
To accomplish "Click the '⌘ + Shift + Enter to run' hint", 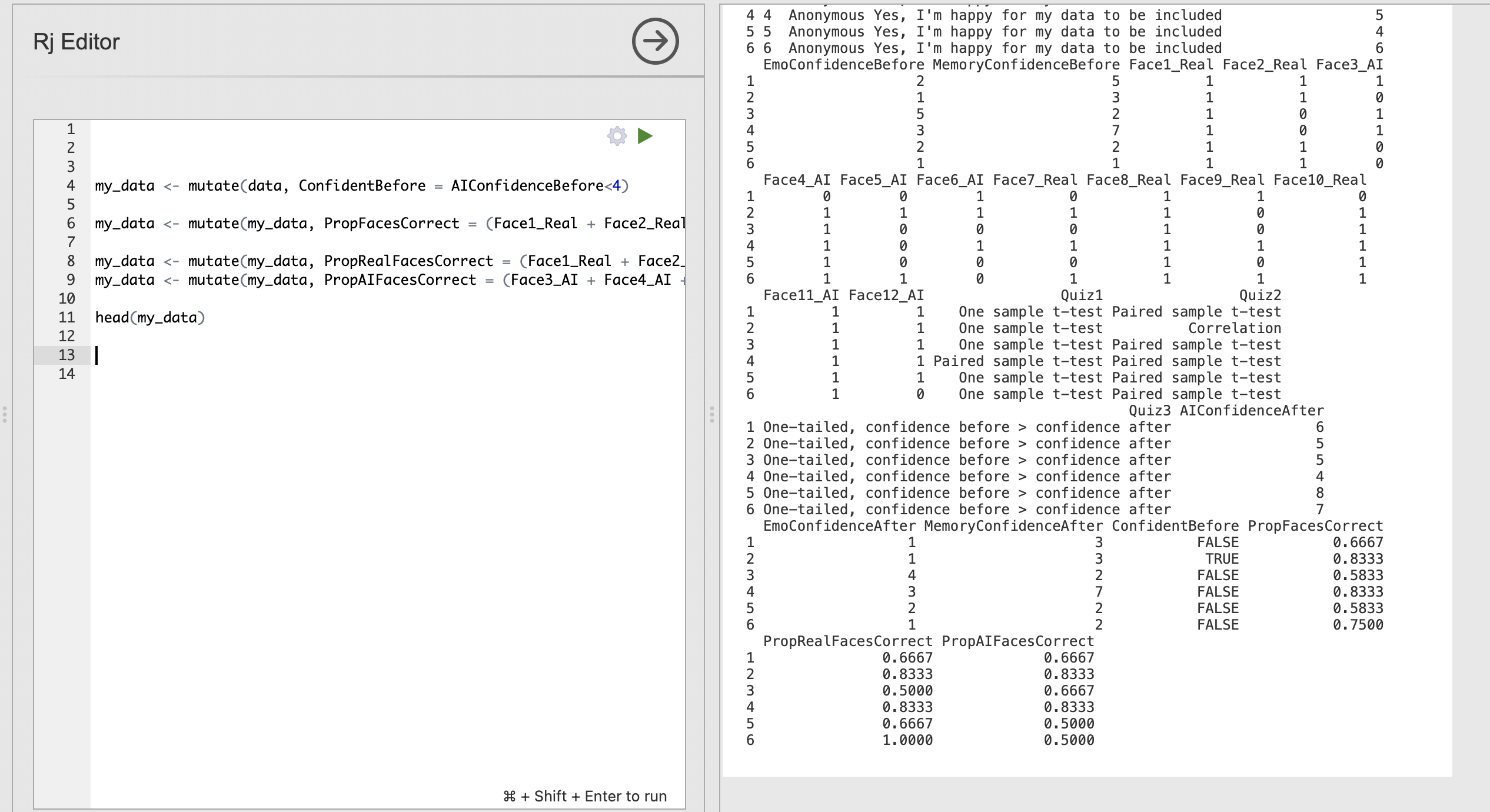I will (x=585, y=796).
